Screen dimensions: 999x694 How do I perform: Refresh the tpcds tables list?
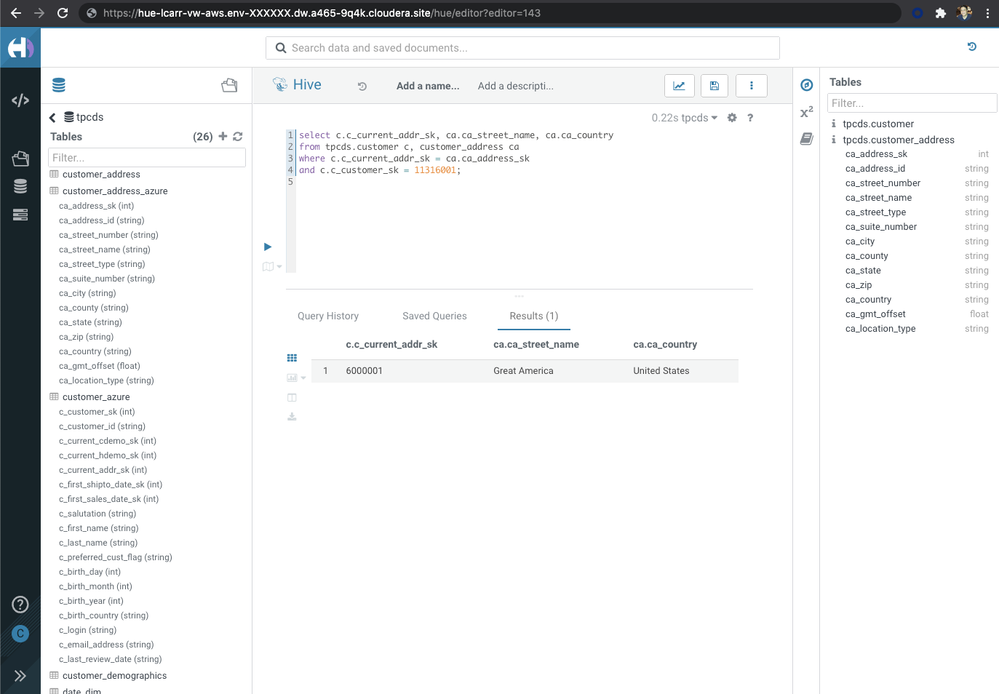point(238,136)
